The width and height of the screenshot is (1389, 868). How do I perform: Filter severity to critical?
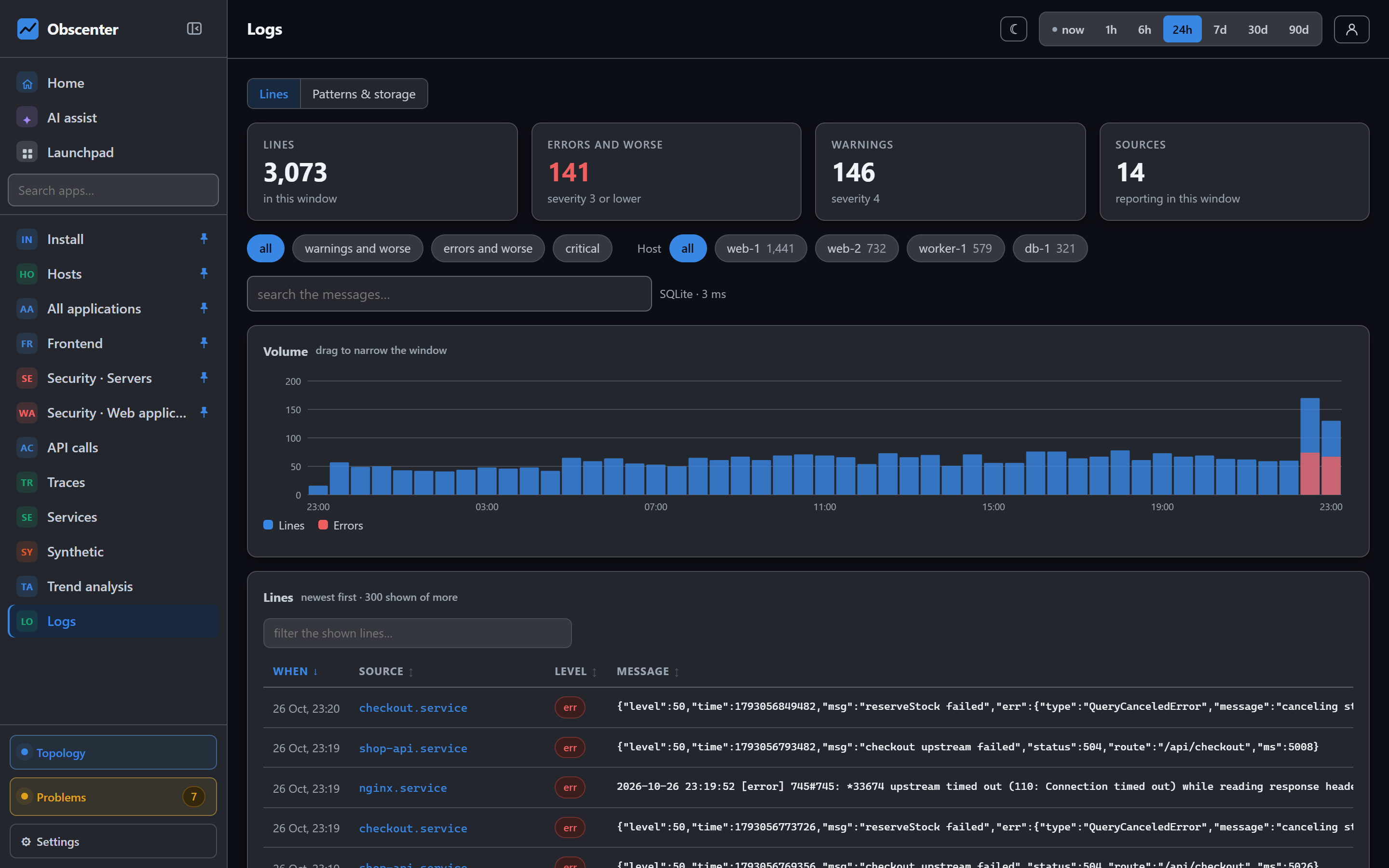[x=582, y=248]
